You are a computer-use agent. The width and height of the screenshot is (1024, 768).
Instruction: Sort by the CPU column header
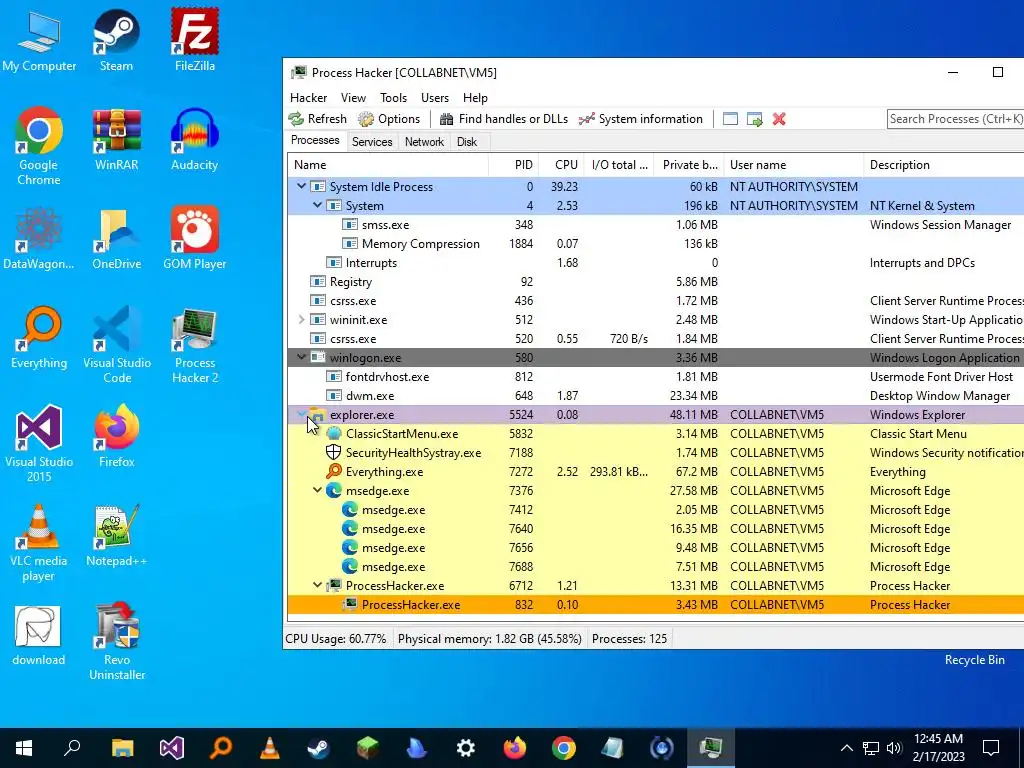tap(561, 165)
